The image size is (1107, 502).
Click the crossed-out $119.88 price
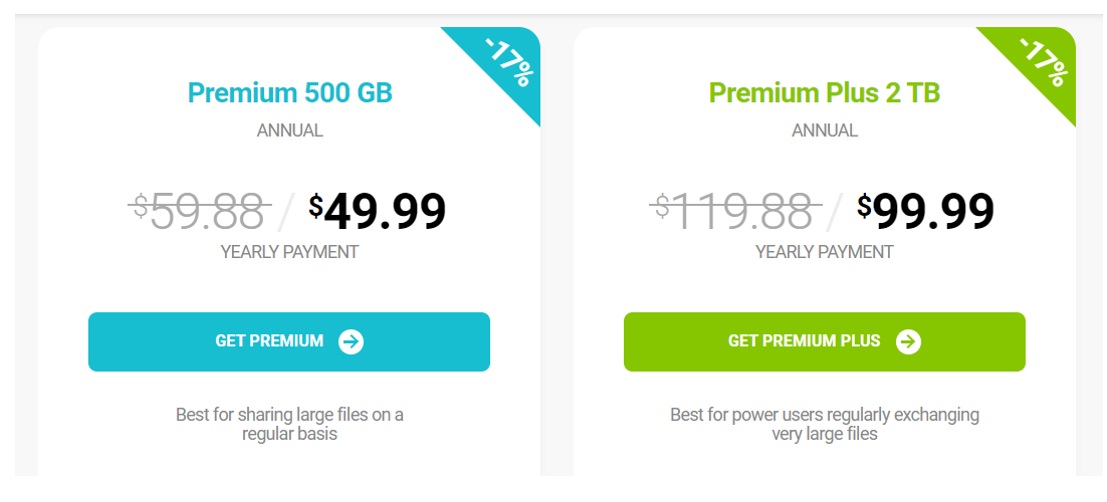coord(735,210)
